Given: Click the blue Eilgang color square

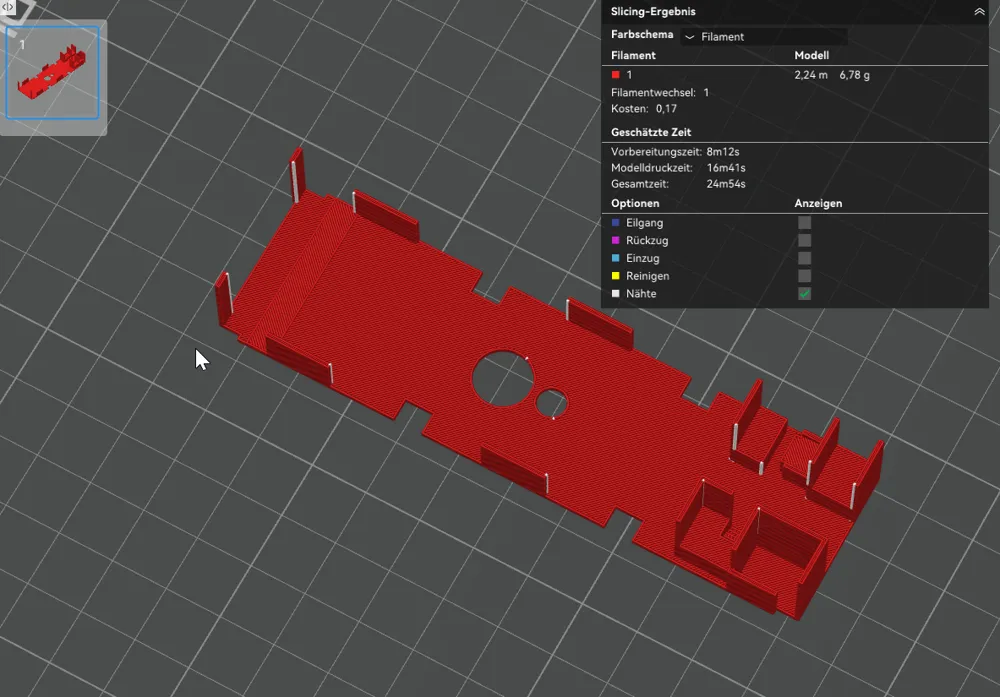Looking at the screenshot, I should [616, 222].
